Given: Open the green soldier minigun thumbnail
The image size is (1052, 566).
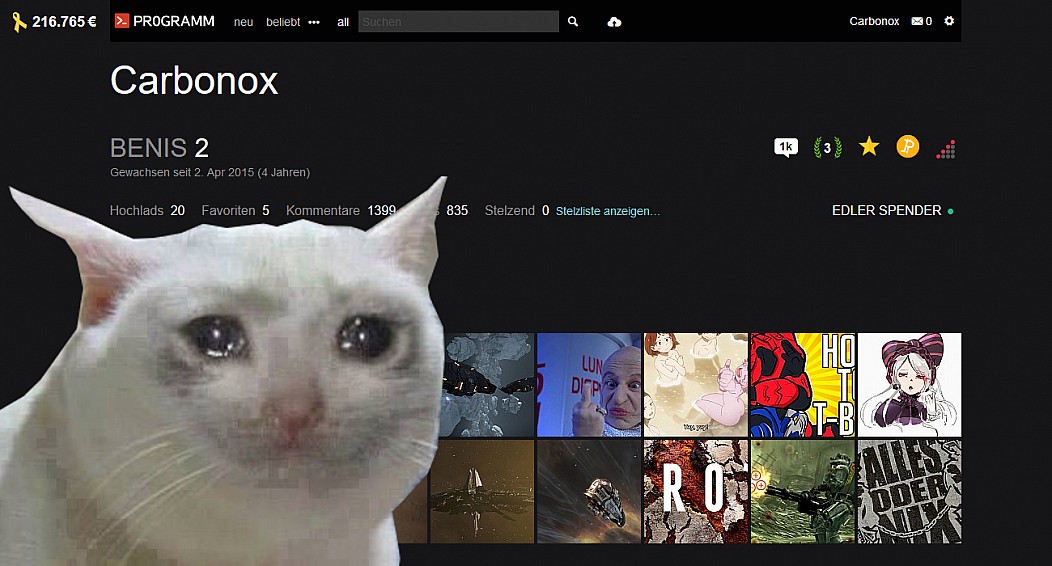Looking at the screenshot, I should click(x=802, y=492).
